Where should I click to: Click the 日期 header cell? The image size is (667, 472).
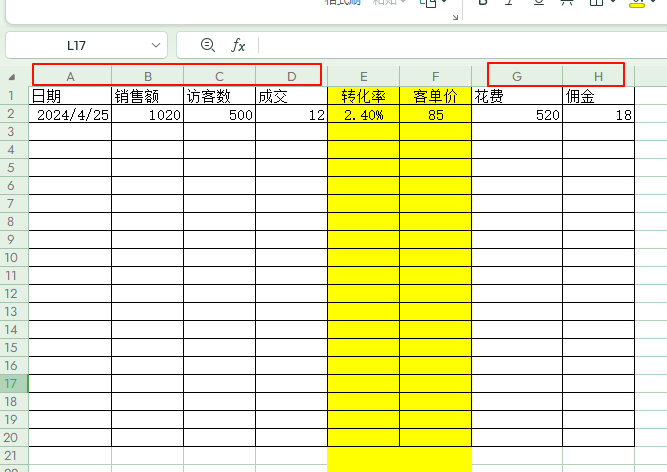pyautogui.click(x=70, y=96)
